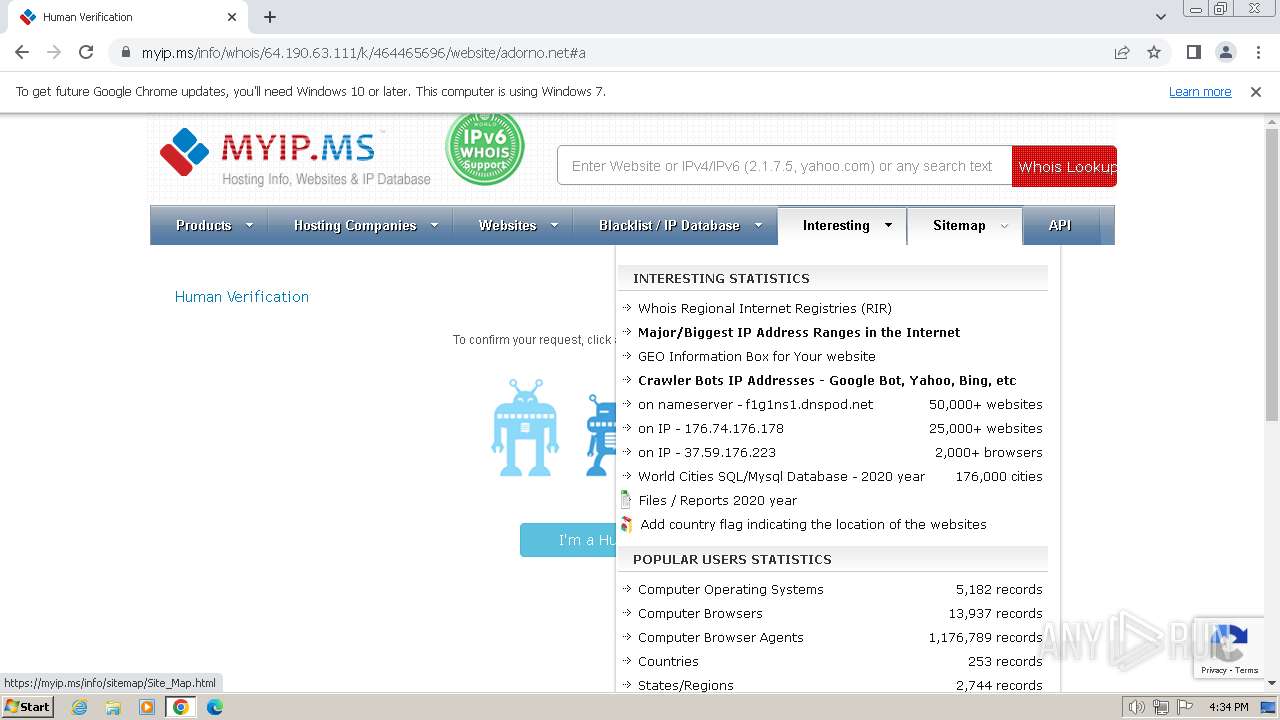Go back using the browser arrow
Screen dimensions: 1280x720
(22, 52)
